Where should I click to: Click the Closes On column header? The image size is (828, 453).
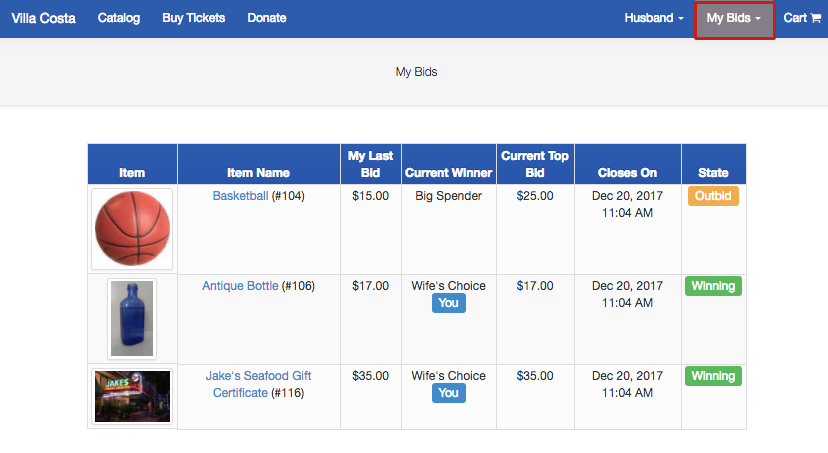click(x=628, y=173)
